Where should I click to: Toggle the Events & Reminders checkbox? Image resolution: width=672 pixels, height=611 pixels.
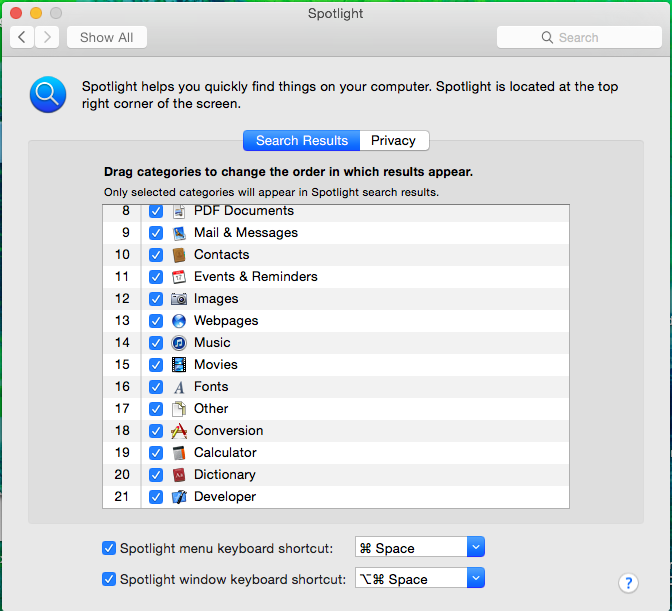[x=156, y=277]
